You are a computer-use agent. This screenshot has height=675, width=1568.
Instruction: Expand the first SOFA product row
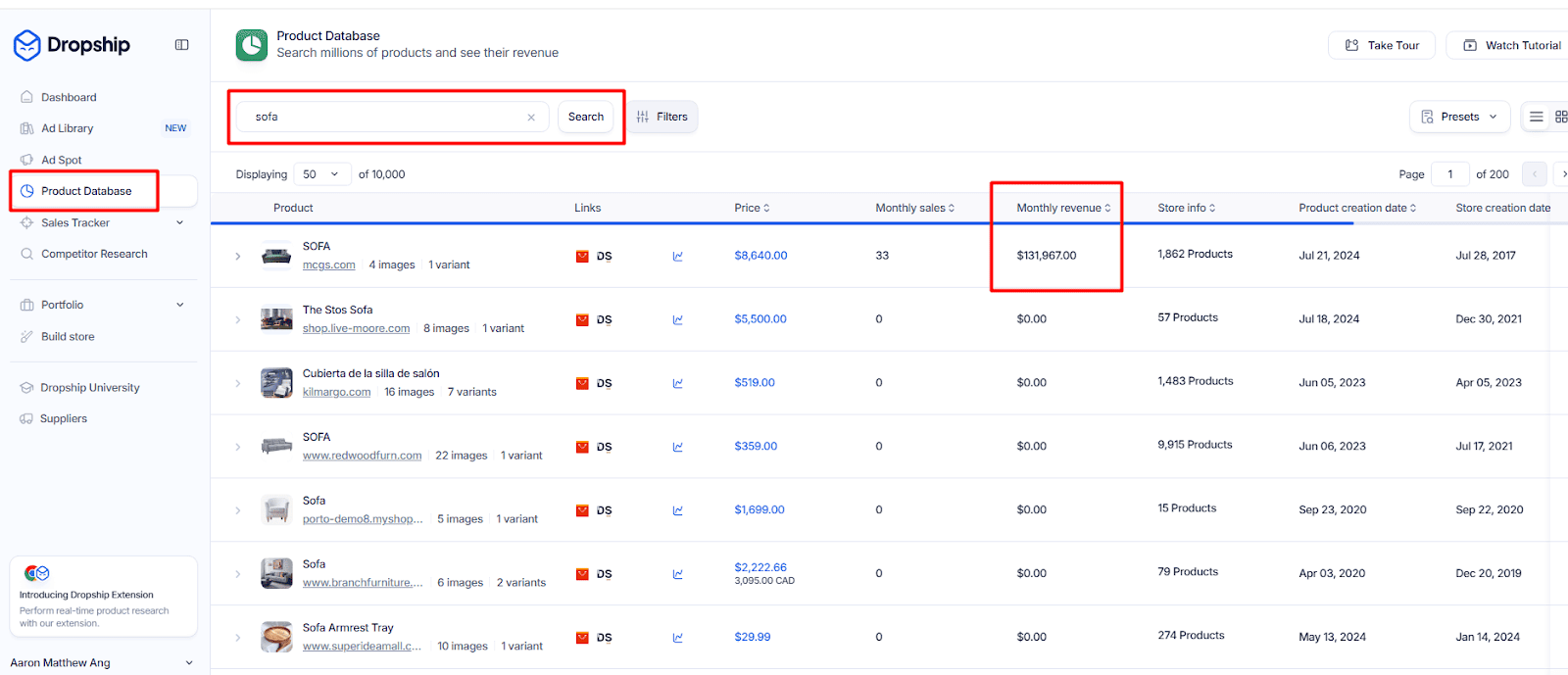[237, 256]
